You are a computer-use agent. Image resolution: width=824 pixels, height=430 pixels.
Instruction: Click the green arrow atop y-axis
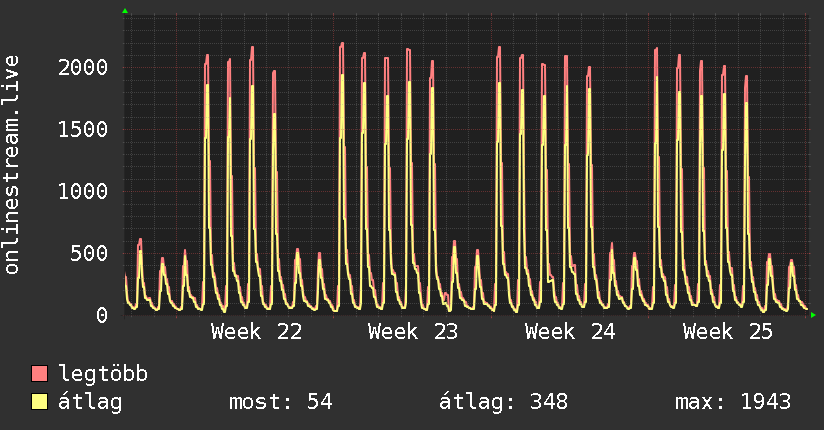tap(125, 11)
